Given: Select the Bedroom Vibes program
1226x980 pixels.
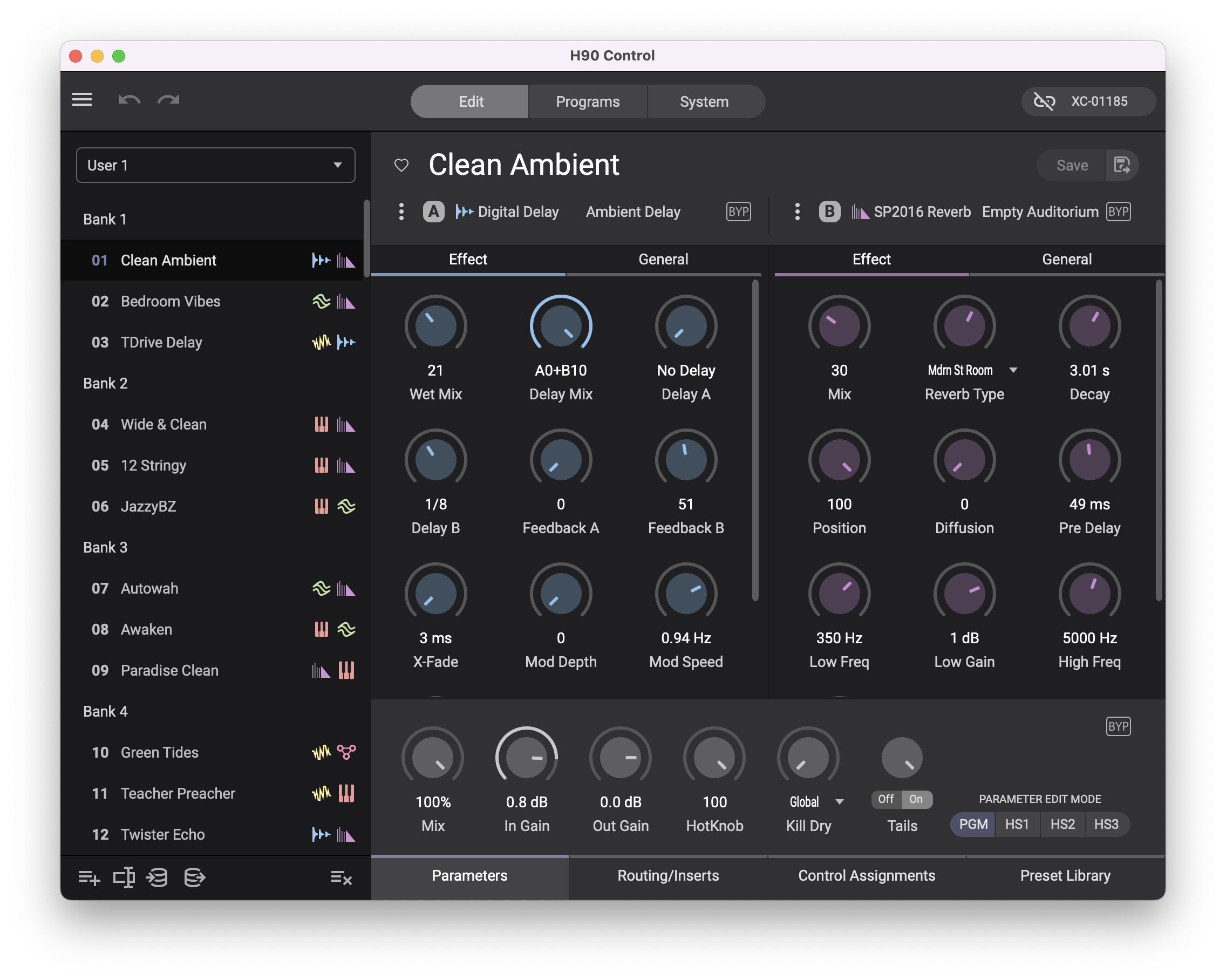Looking at the screenshot, I should click(170, 302).
